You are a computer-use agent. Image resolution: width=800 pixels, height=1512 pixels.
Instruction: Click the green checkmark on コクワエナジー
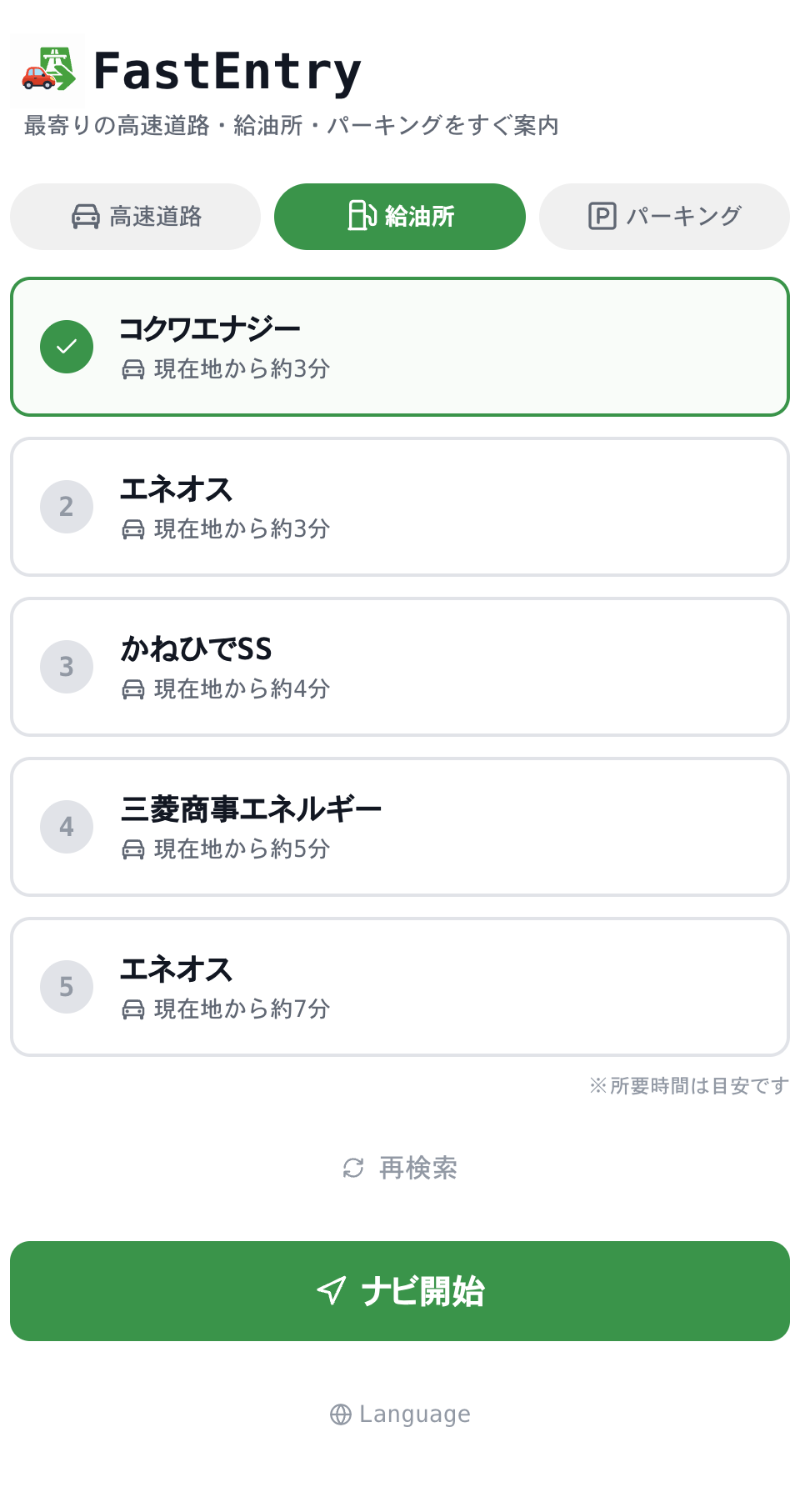67,347
